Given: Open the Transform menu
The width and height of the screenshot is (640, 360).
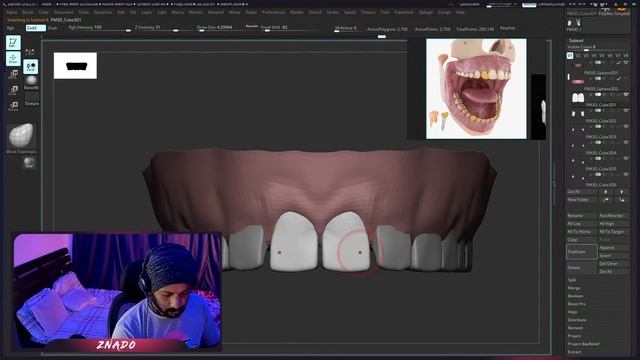Looking at the screenshot, I should pos(404,12).
